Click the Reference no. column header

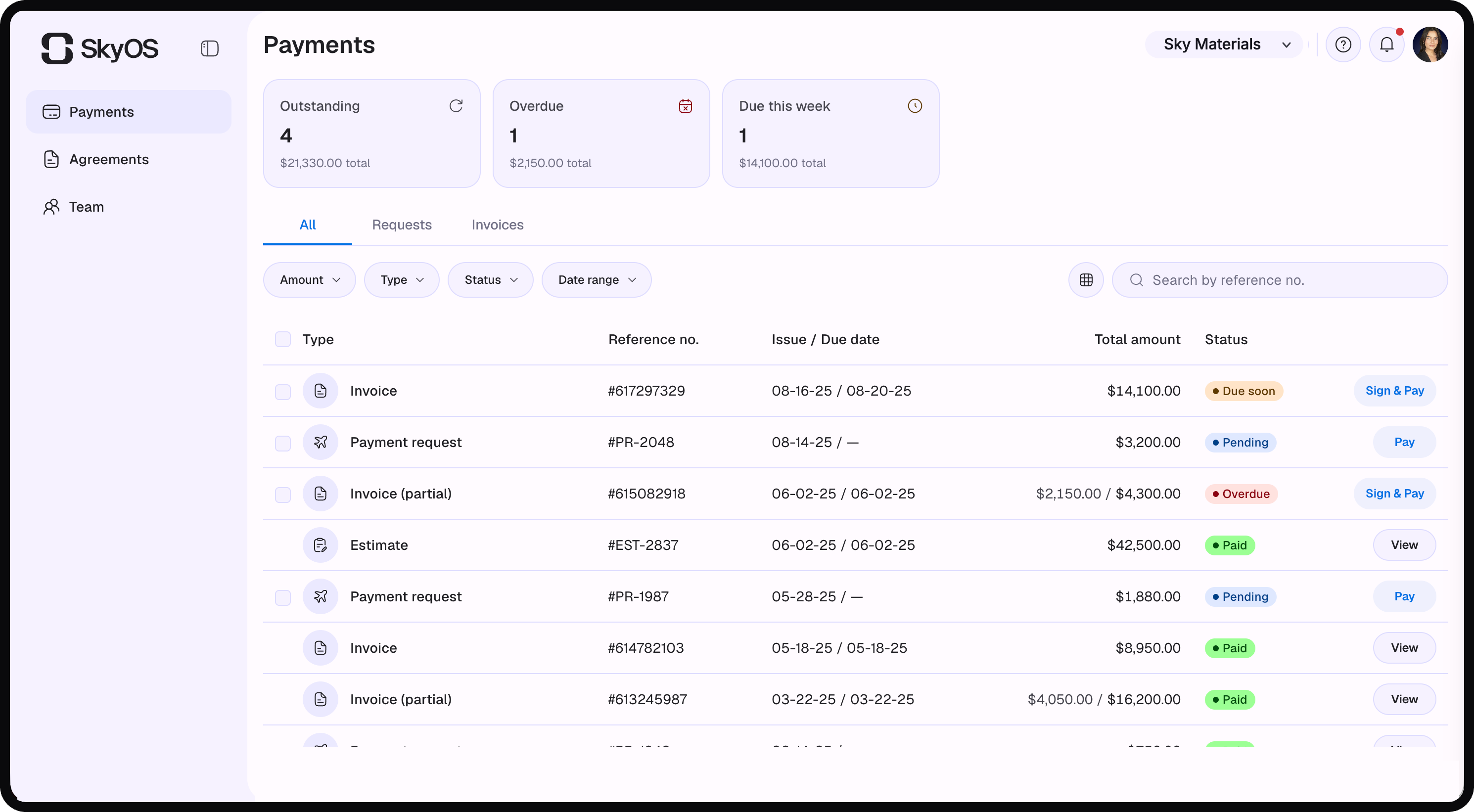coord(653,340)
